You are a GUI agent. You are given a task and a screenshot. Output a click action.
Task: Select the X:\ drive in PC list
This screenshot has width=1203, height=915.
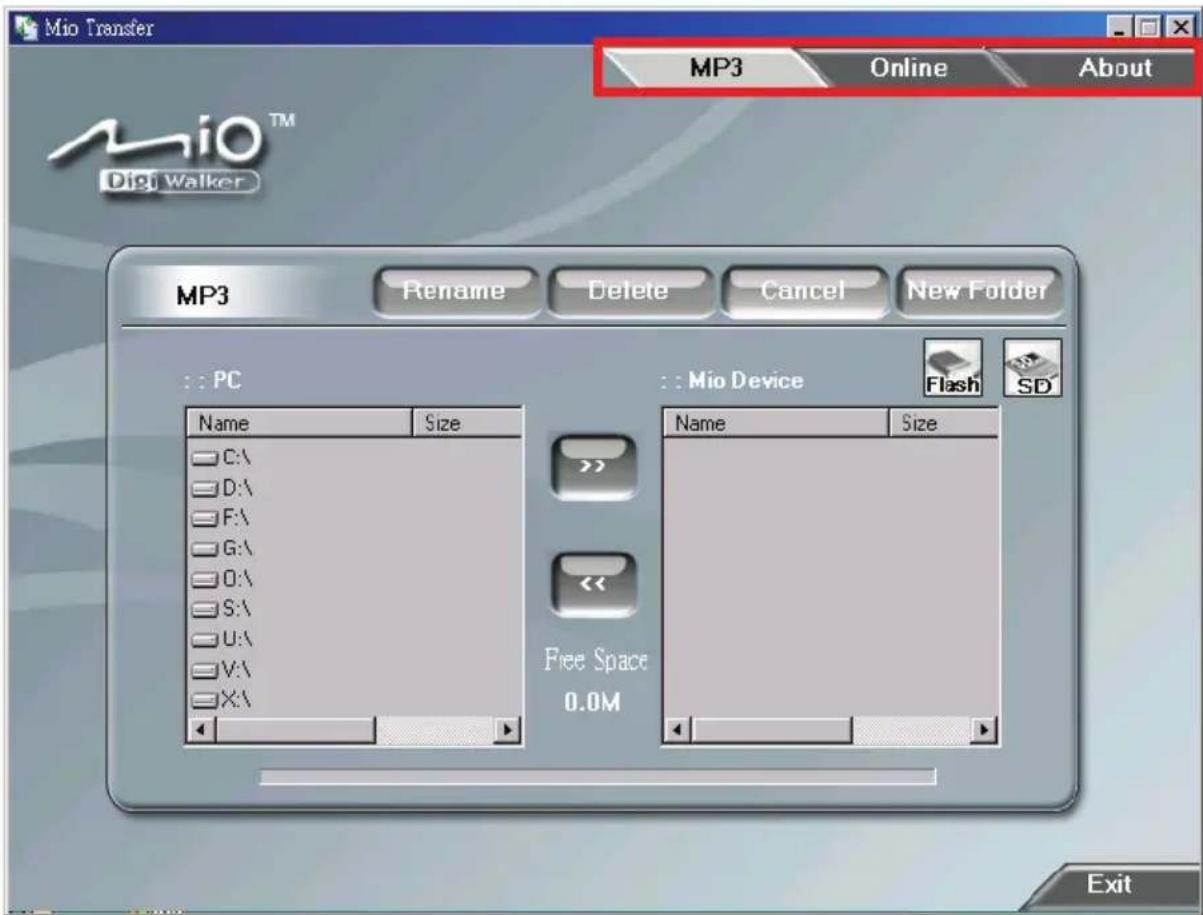coord(222,699)
